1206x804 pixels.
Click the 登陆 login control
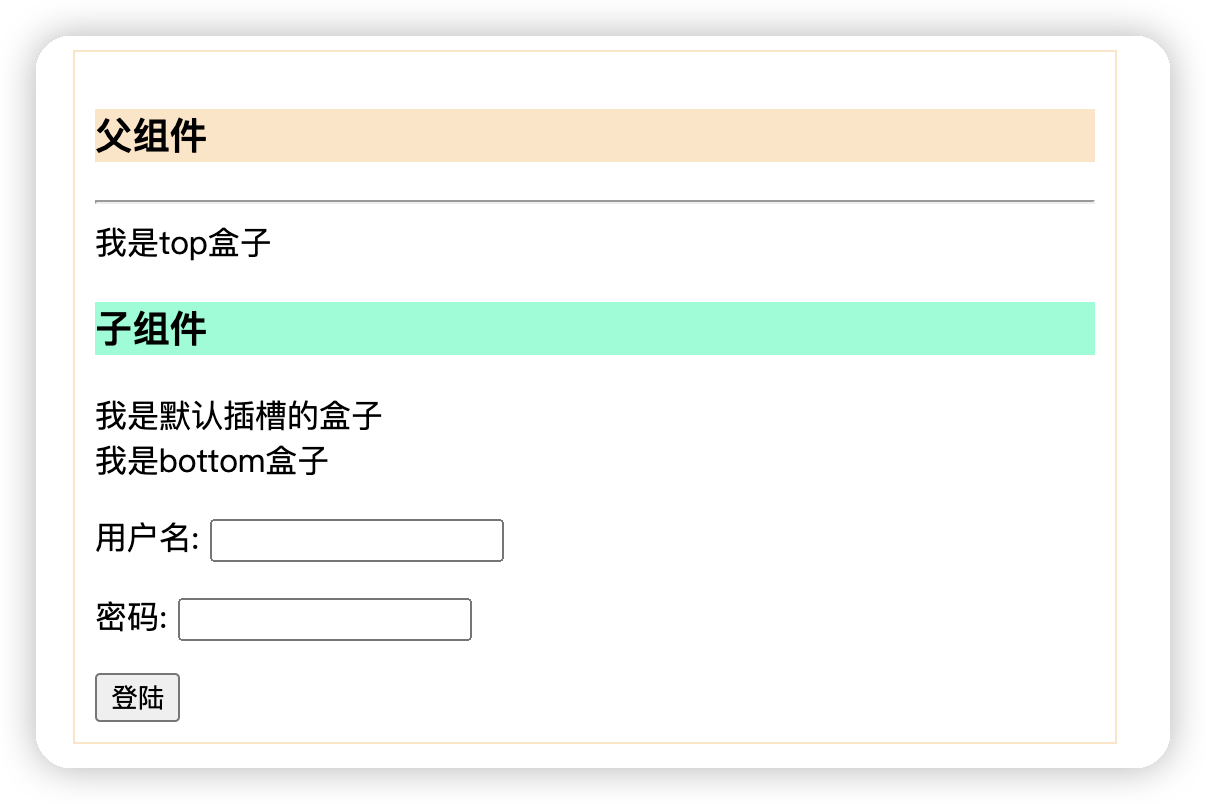pos(137,697)
